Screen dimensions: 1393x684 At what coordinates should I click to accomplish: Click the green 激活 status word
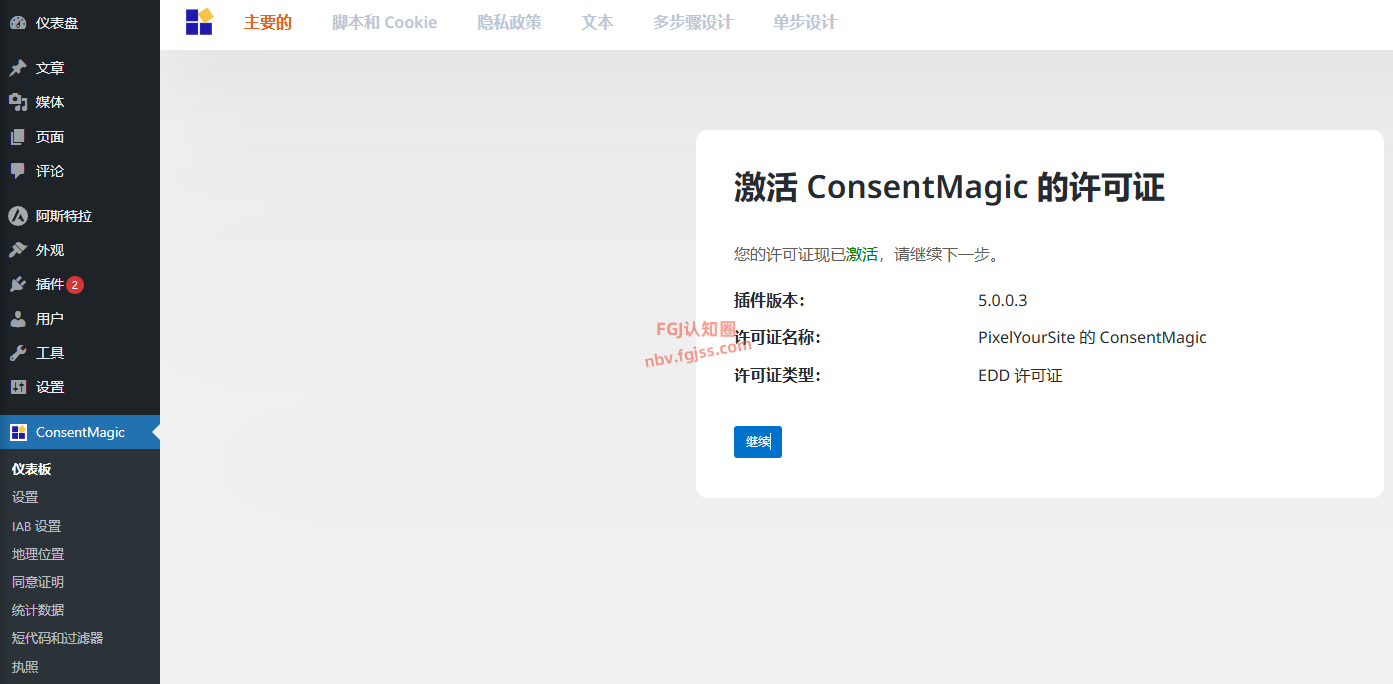point(862,254)
